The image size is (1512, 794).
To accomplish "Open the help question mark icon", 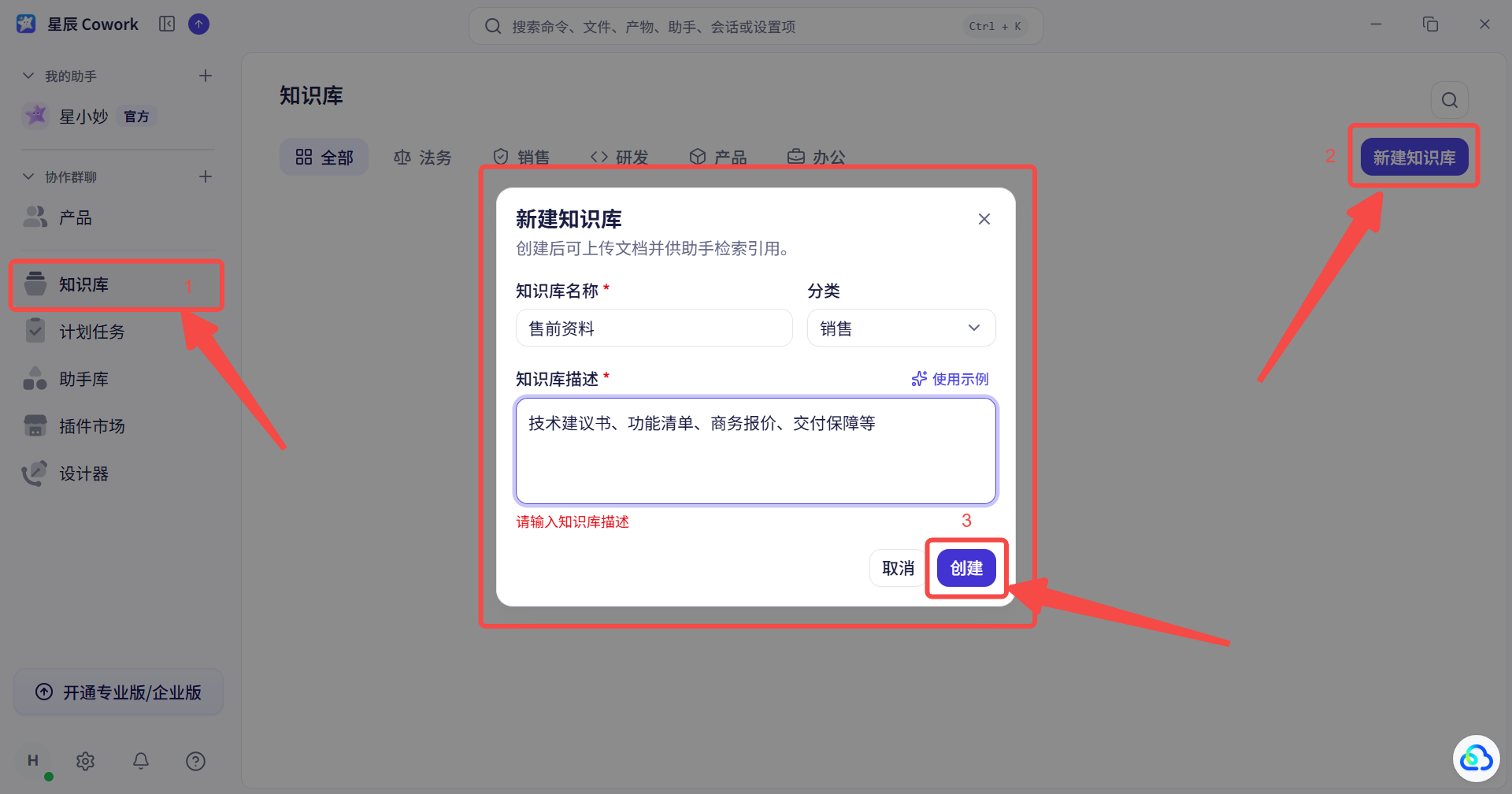I will click(195, 761).
